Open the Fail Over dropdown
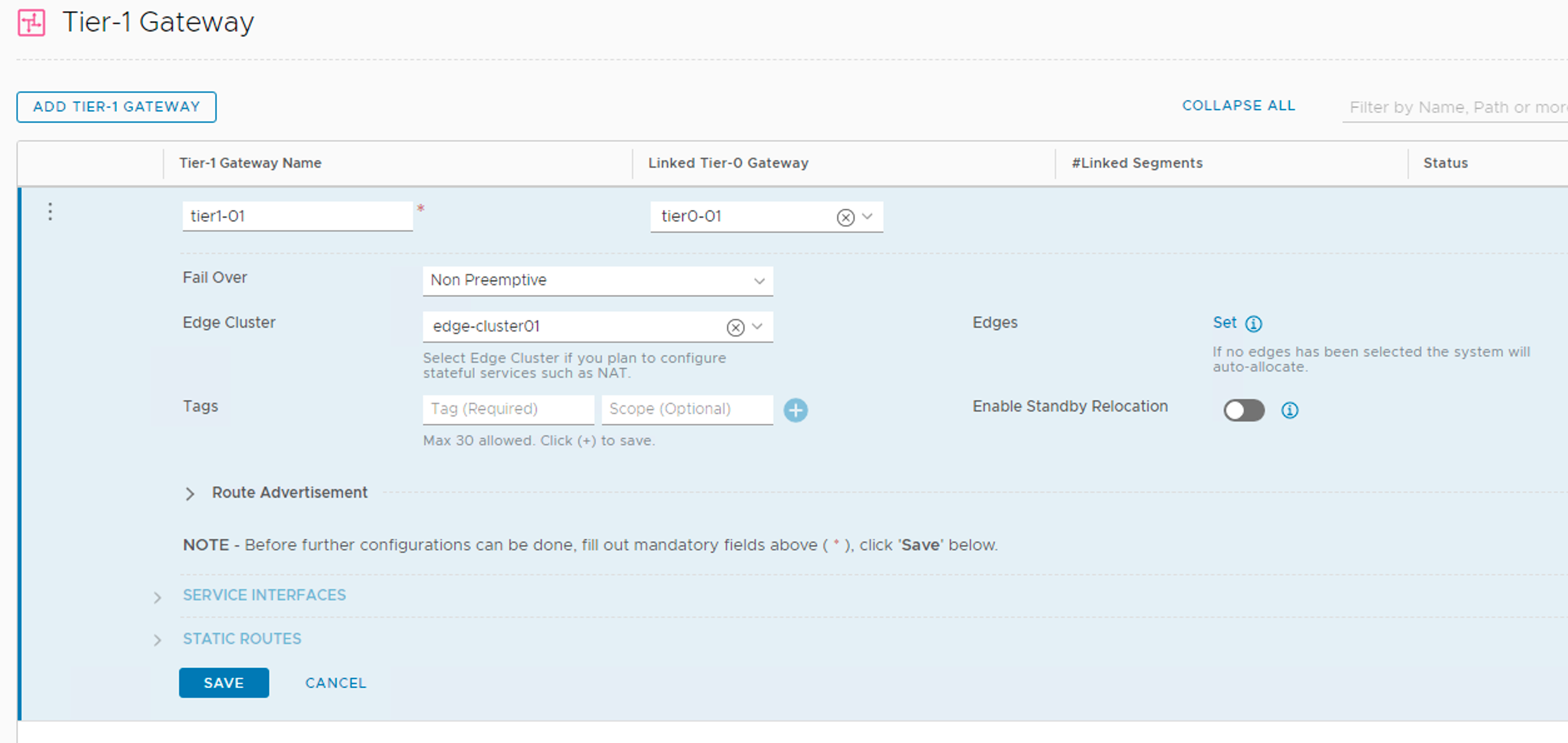Screen dimensions: 1568x743 click(598, 281)
